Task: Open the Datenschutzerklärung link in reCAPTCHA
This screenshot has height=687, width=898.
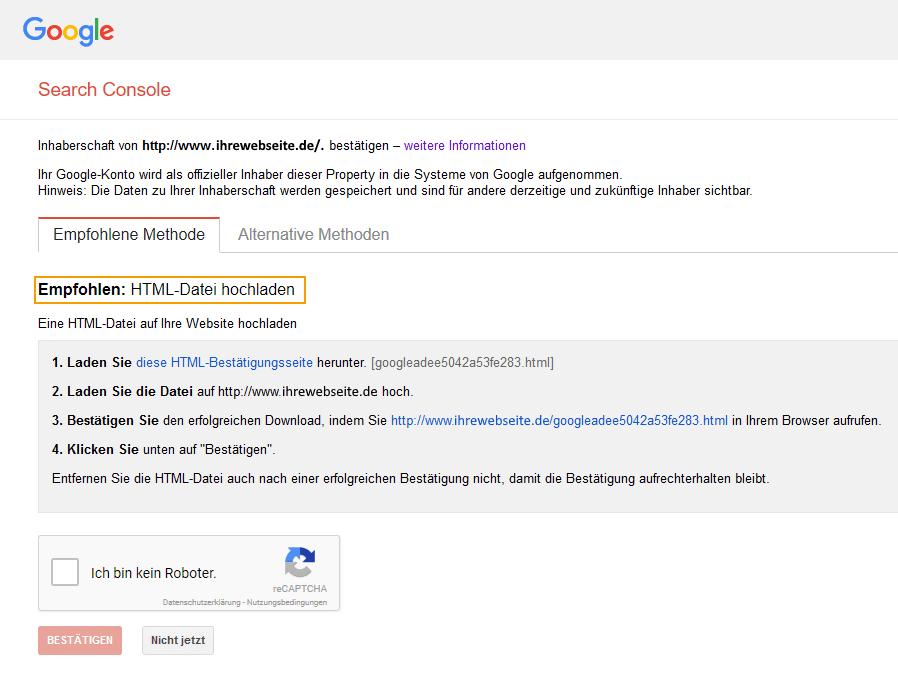Action: point(202,602)
